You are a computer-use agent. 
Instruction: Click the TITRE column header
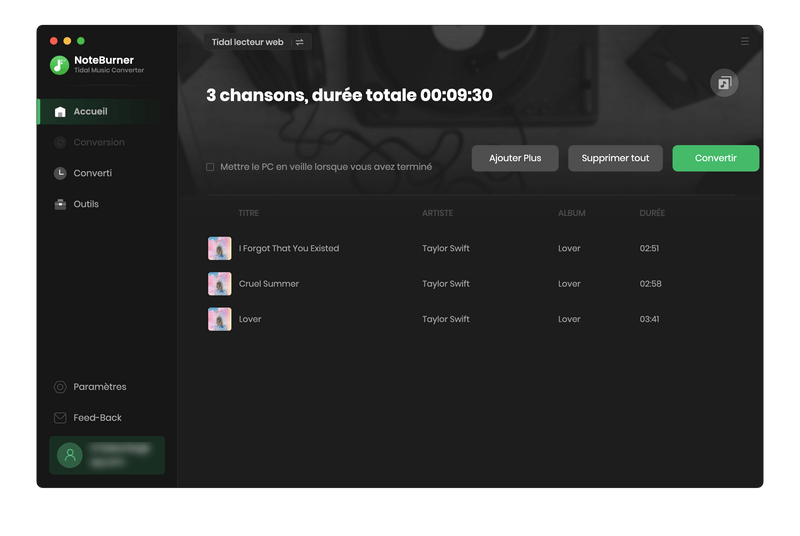tap(248, 213)
